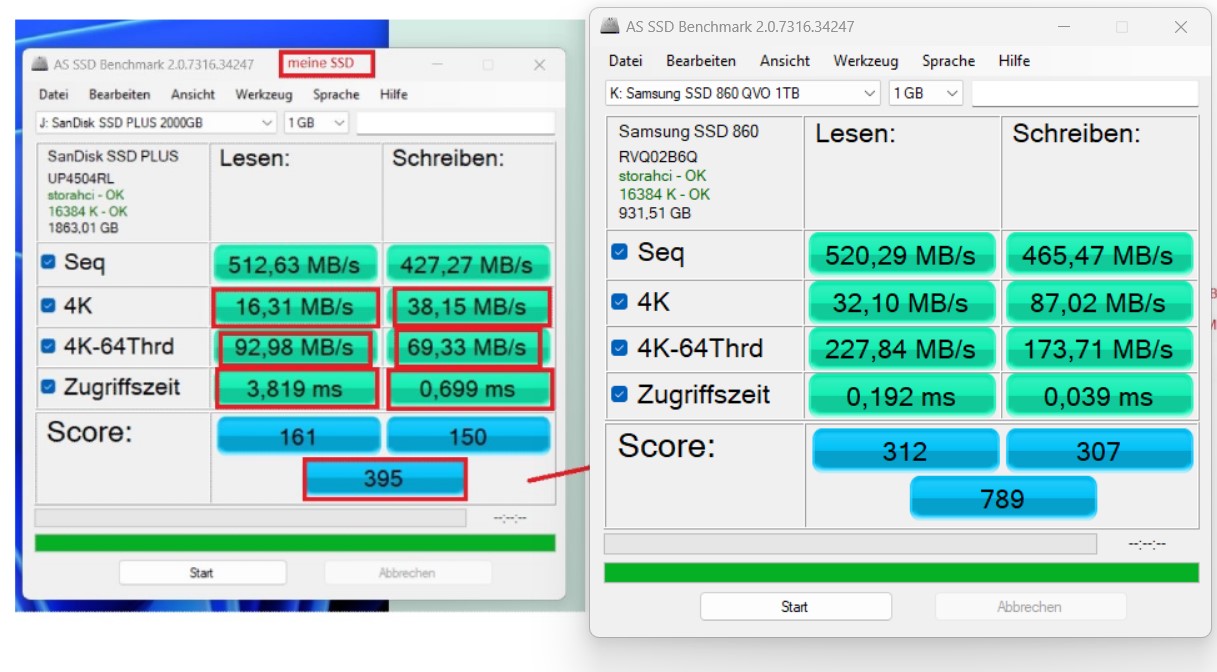
Task: Open Hilfe menu in SanDisk window
Action: tap(394, 94)
